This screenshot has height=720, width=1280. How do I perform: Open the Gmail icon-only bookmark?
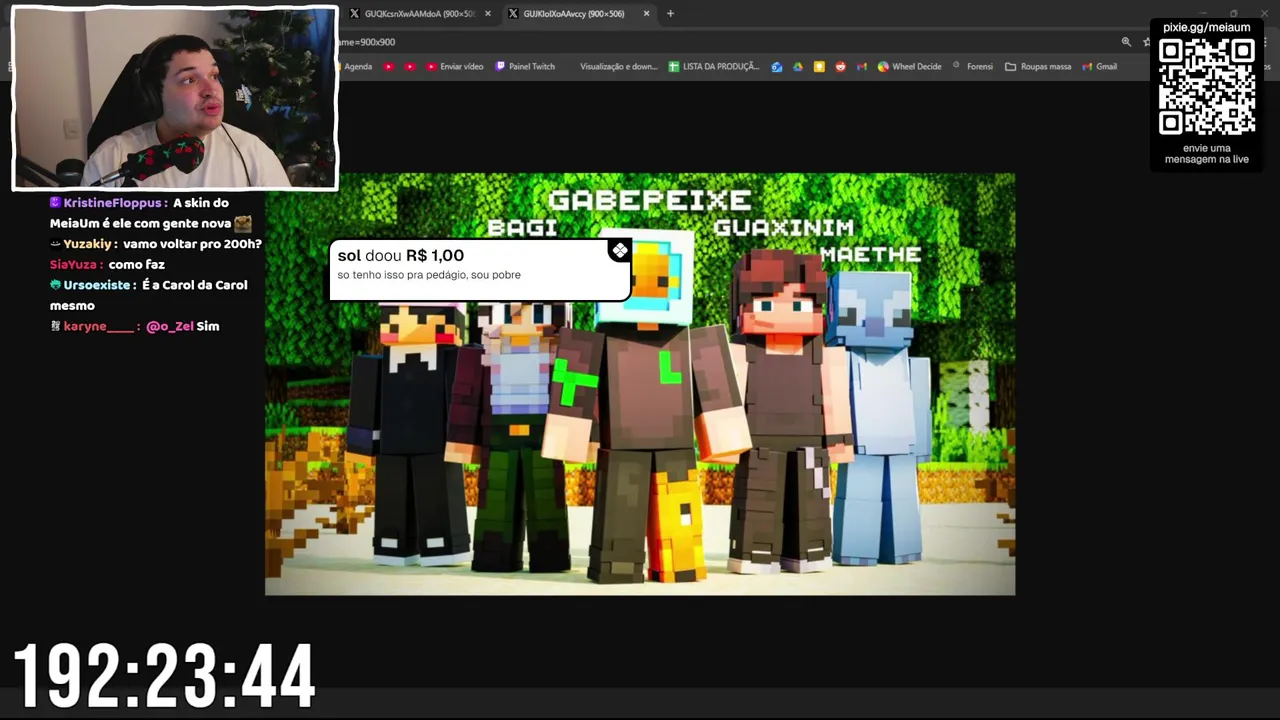click(x=862, y=67)
